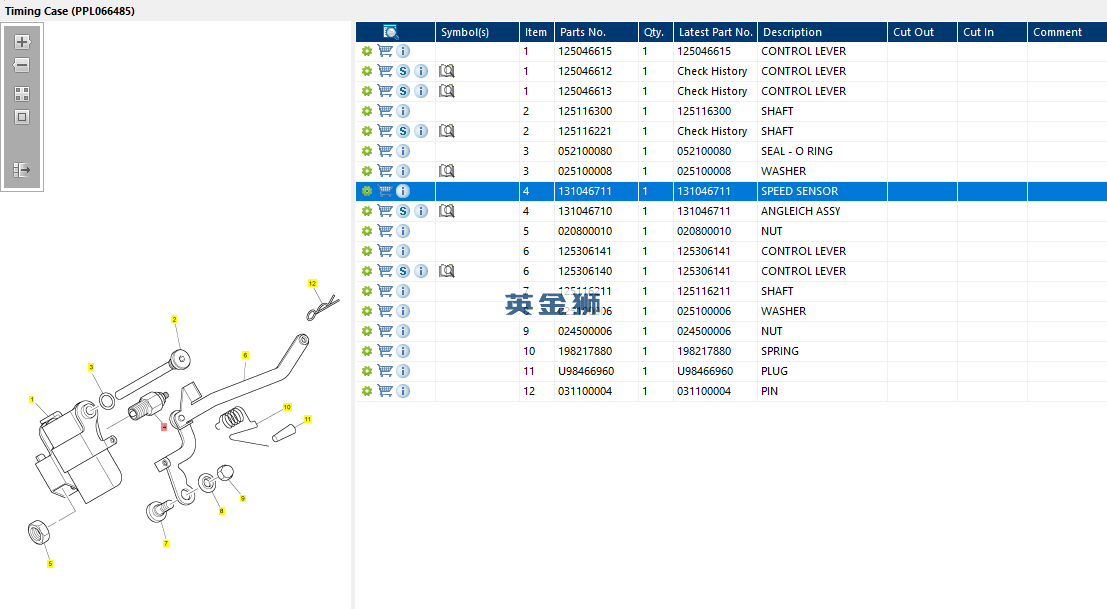Click the Cut Out column header
Screen dimensions: 1107x609
tap(922, 32)
